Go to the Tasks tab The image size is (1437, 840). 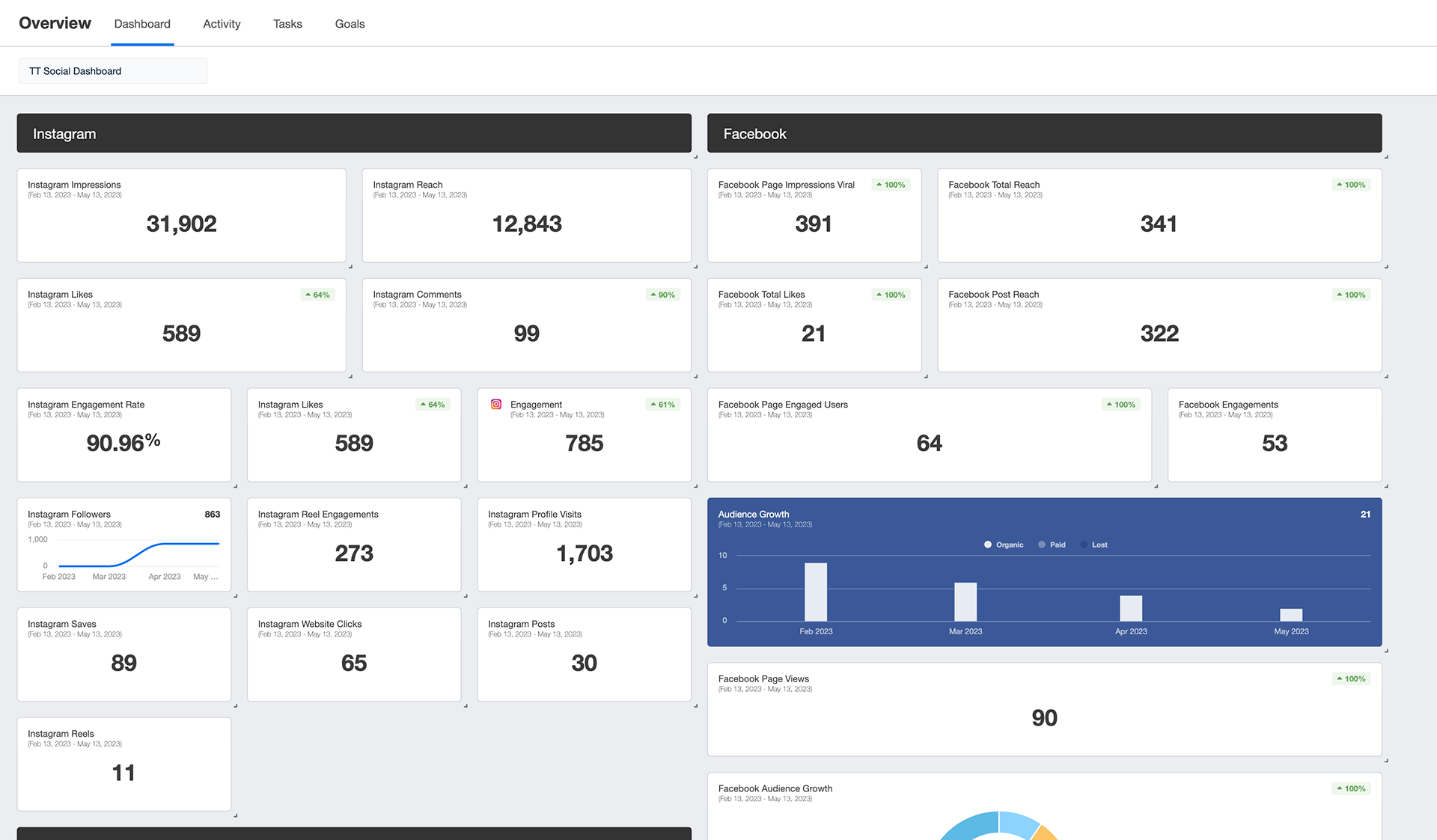point(287,24)
